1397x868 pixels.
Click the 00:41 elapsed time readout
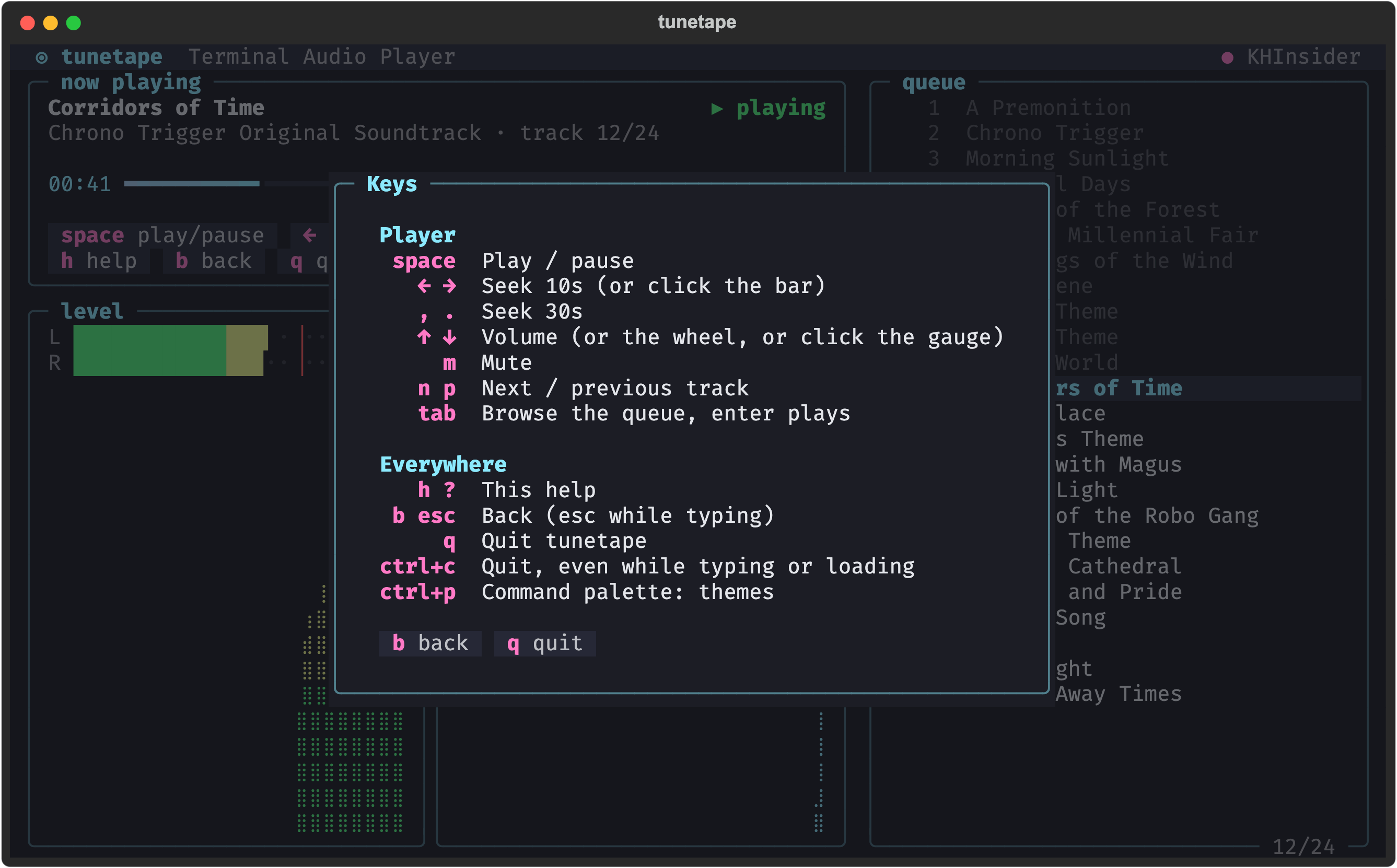(80, 184)
